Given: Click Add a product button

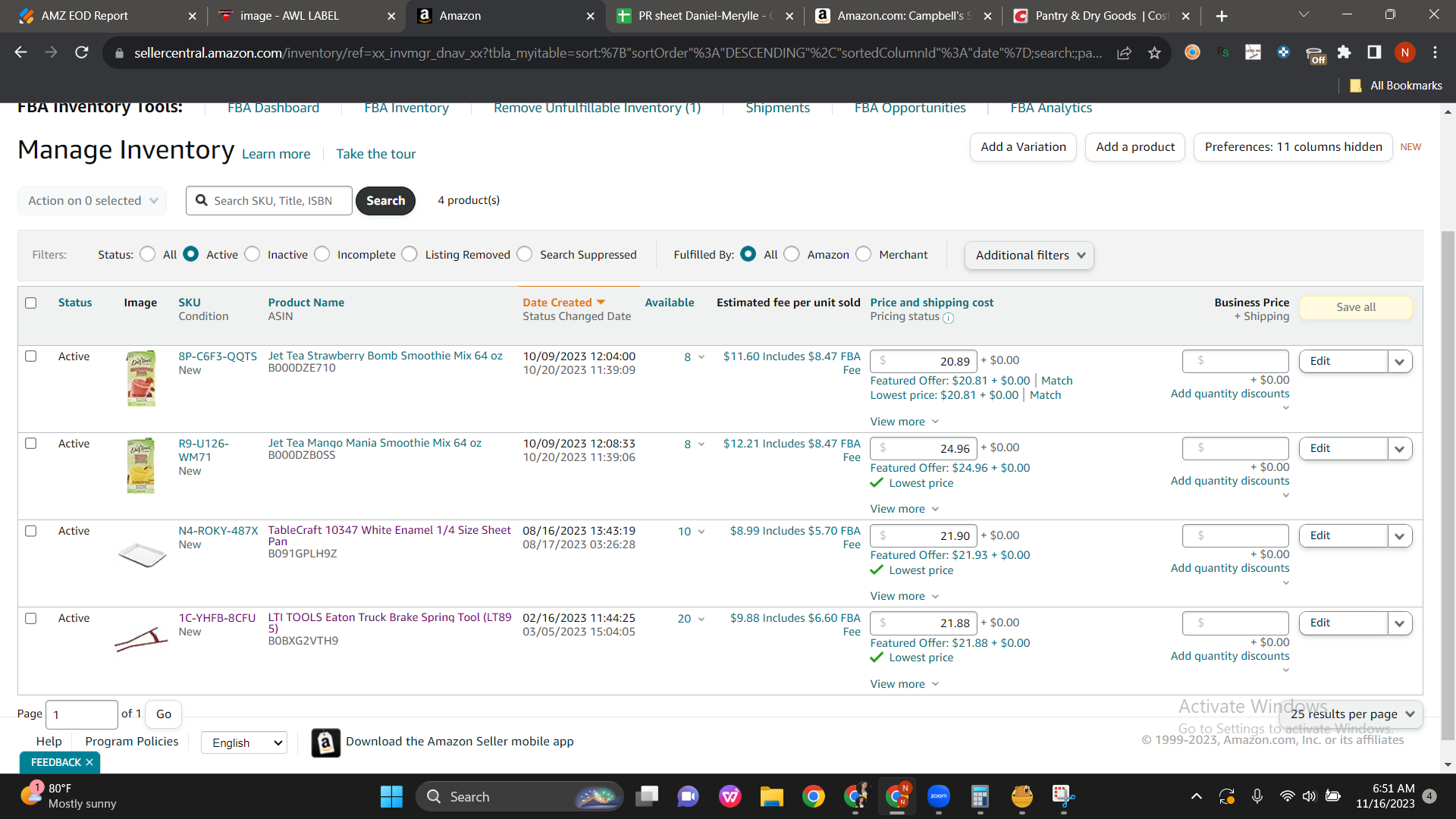Looking at the screenshot, I should pyautogui.click(x=1135, y=147).
